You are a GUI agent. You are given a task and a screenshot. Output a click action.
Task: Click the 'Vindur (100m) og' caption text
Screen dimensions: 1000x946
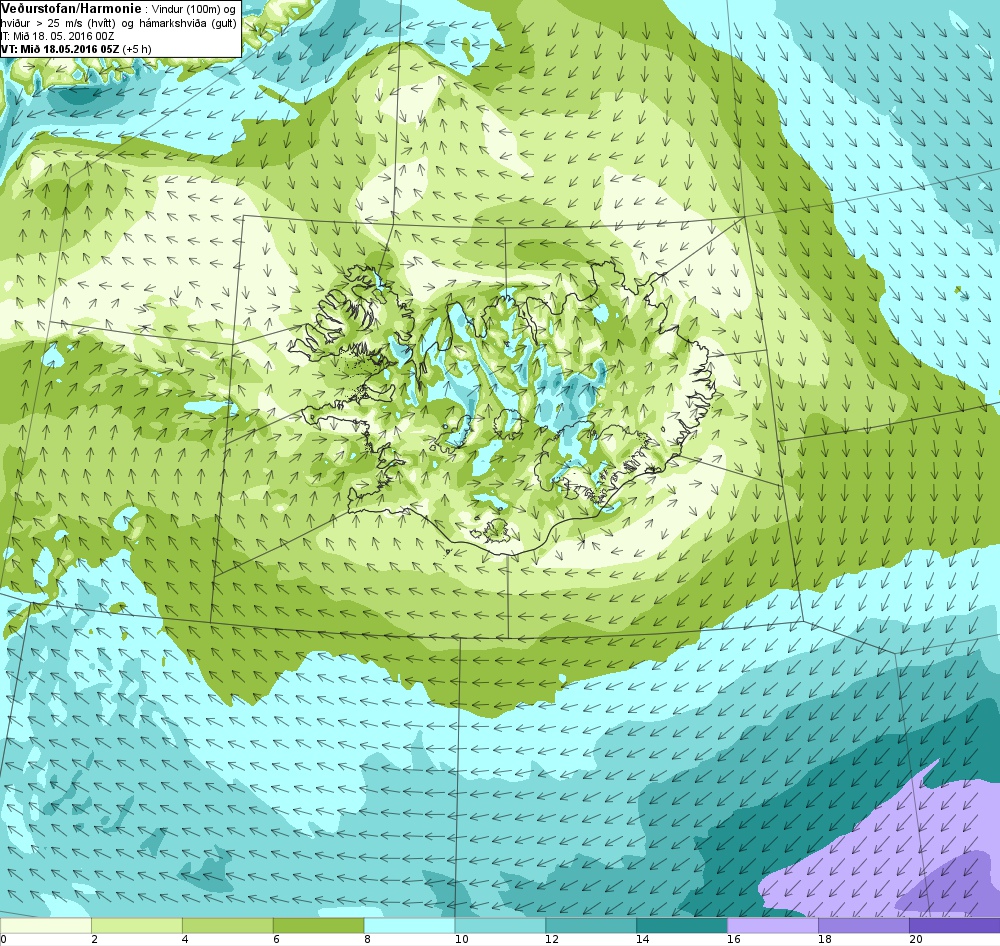(193, 10)
